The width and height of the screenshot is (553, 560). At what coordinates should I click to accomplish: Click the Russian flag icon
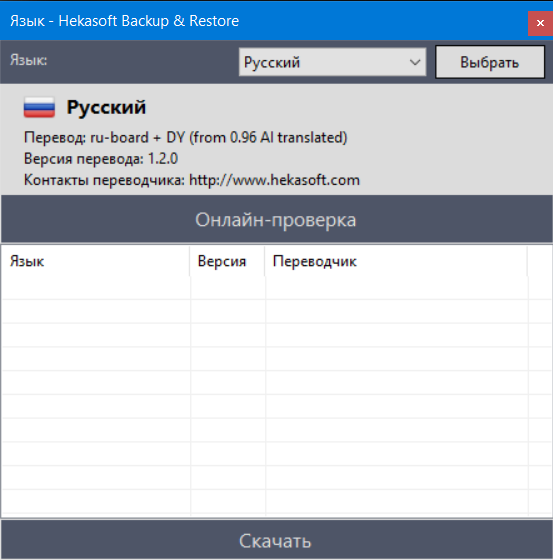point(39,107)
